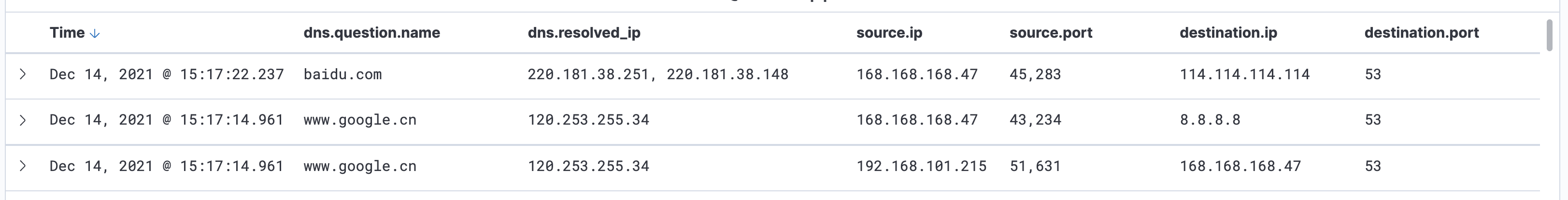Click the destination.ip column header
Screen dimensions: 1568x200
(1228, 33)
